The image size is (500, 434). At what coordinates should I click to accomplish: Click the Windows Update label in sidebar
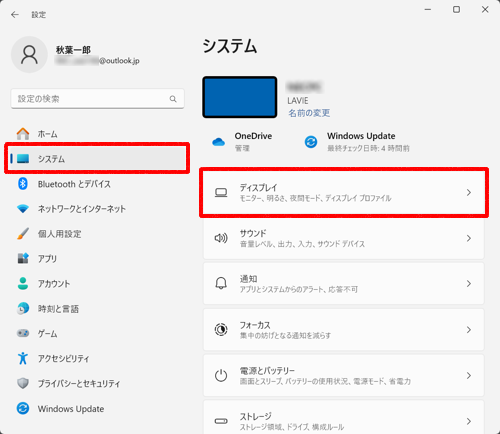(x=71, y=409)
